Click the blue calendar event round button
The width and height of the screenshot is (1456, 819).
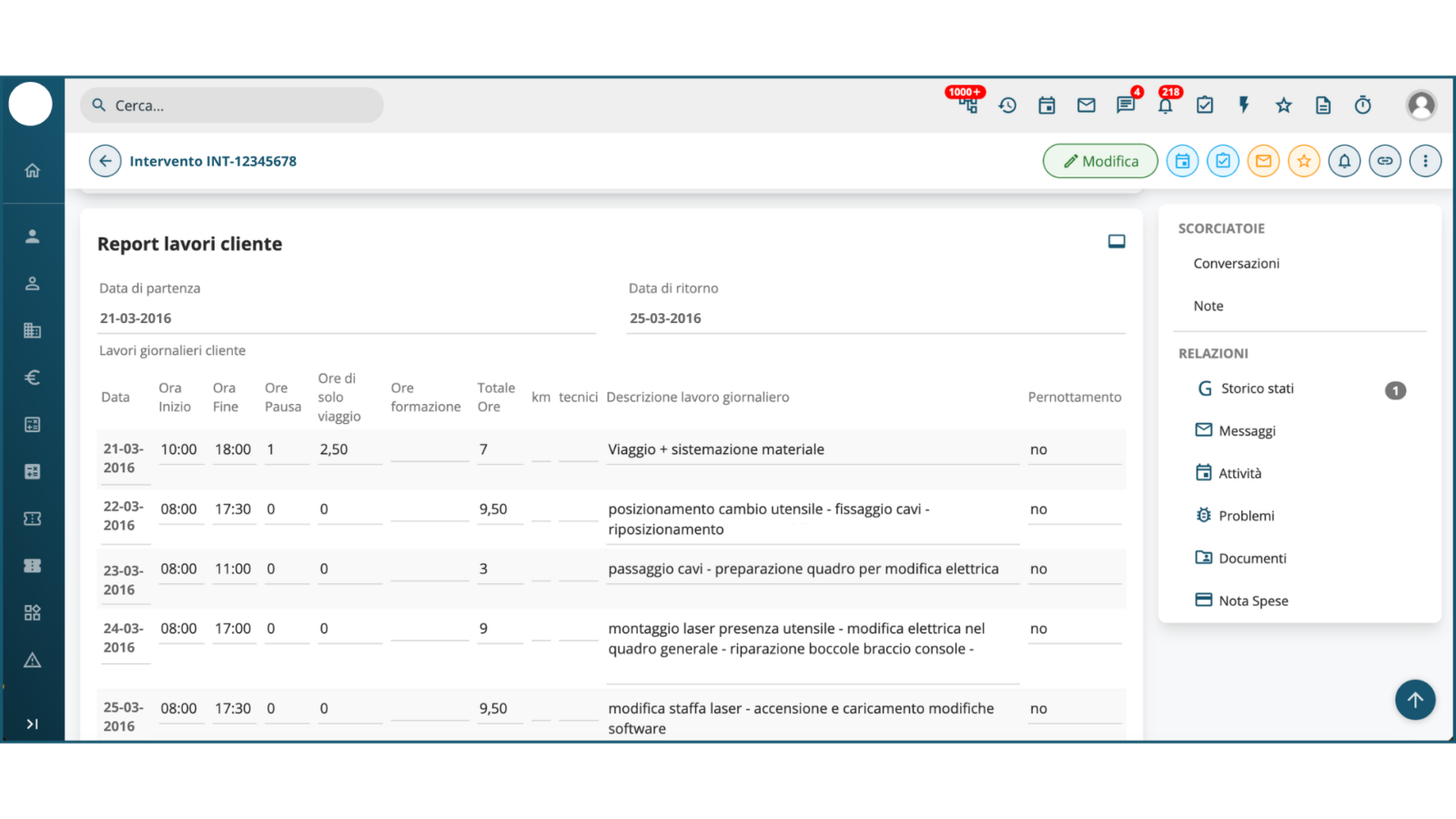click(x=1182, y=161)
